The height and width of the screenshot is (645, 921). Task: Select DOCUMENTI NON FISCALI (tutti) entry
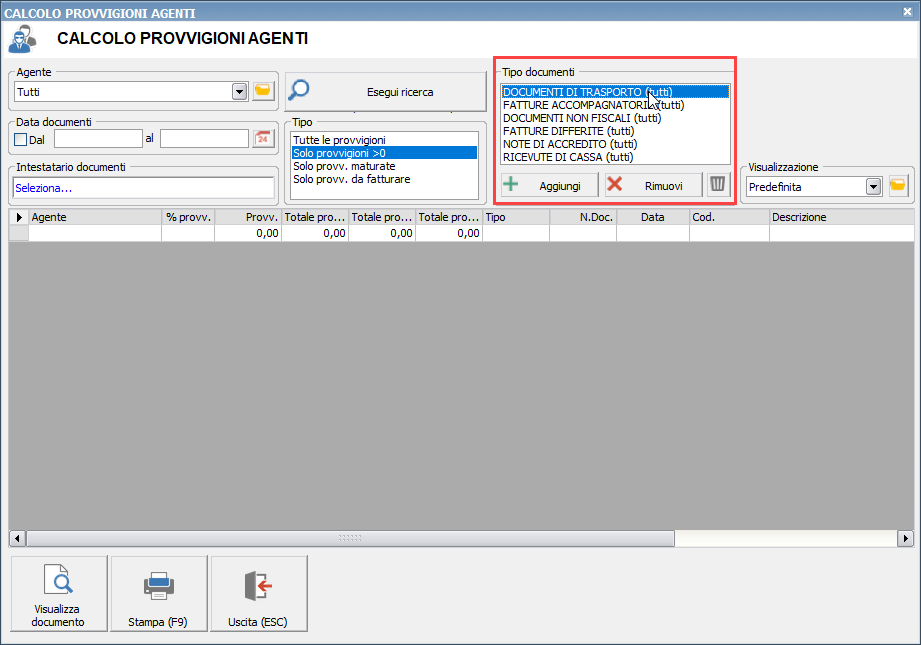click(615, 117)
